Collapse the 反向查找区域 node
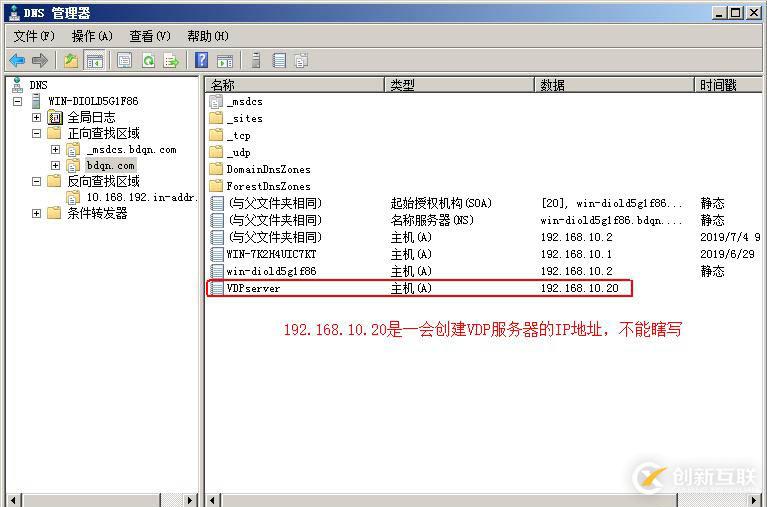This screenshot has width=767, height=507. [x=36, y=182]
